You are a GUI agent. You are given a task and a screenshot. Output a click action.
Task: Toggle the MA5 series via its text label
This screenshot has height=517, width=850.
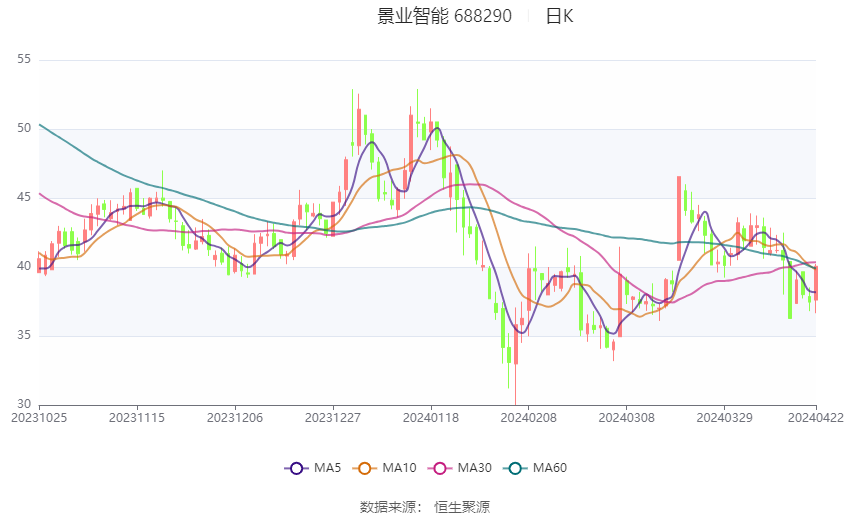(x=327, y=468)
